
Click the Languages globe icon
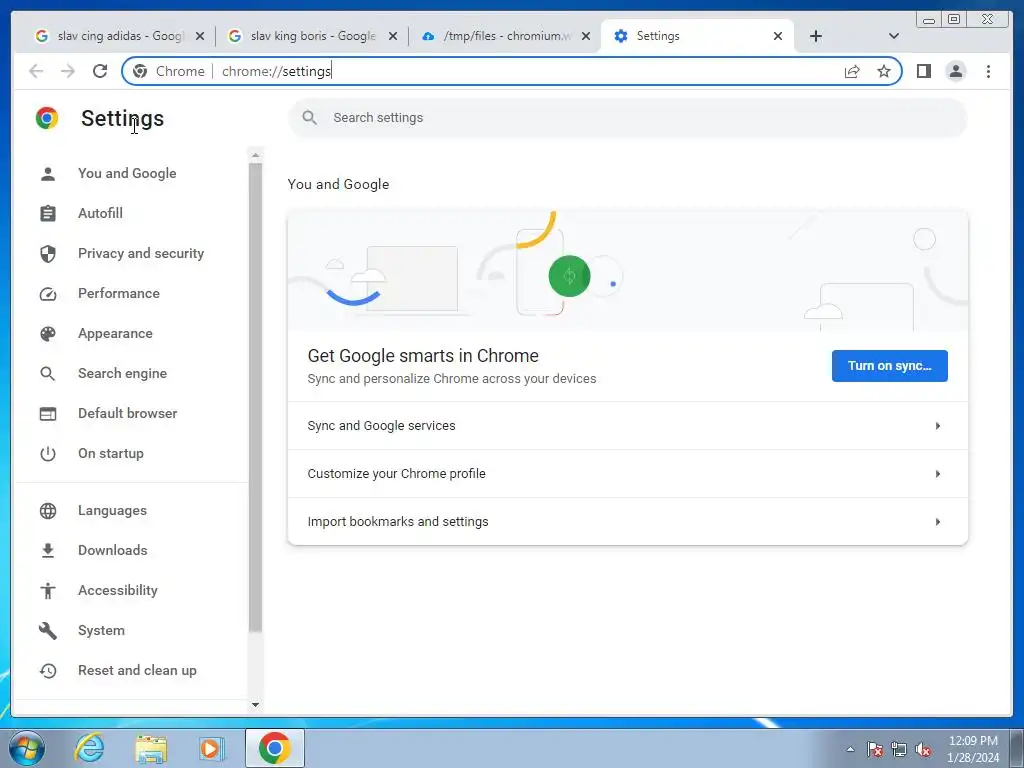coord(48,511)
